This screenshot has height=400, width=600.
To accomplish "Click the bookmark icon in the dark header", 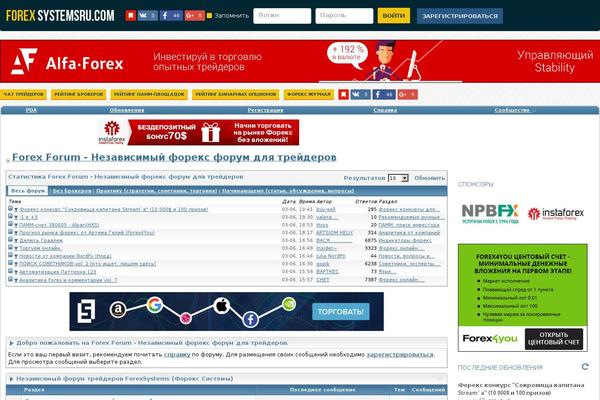I will [x=130, y=16].
